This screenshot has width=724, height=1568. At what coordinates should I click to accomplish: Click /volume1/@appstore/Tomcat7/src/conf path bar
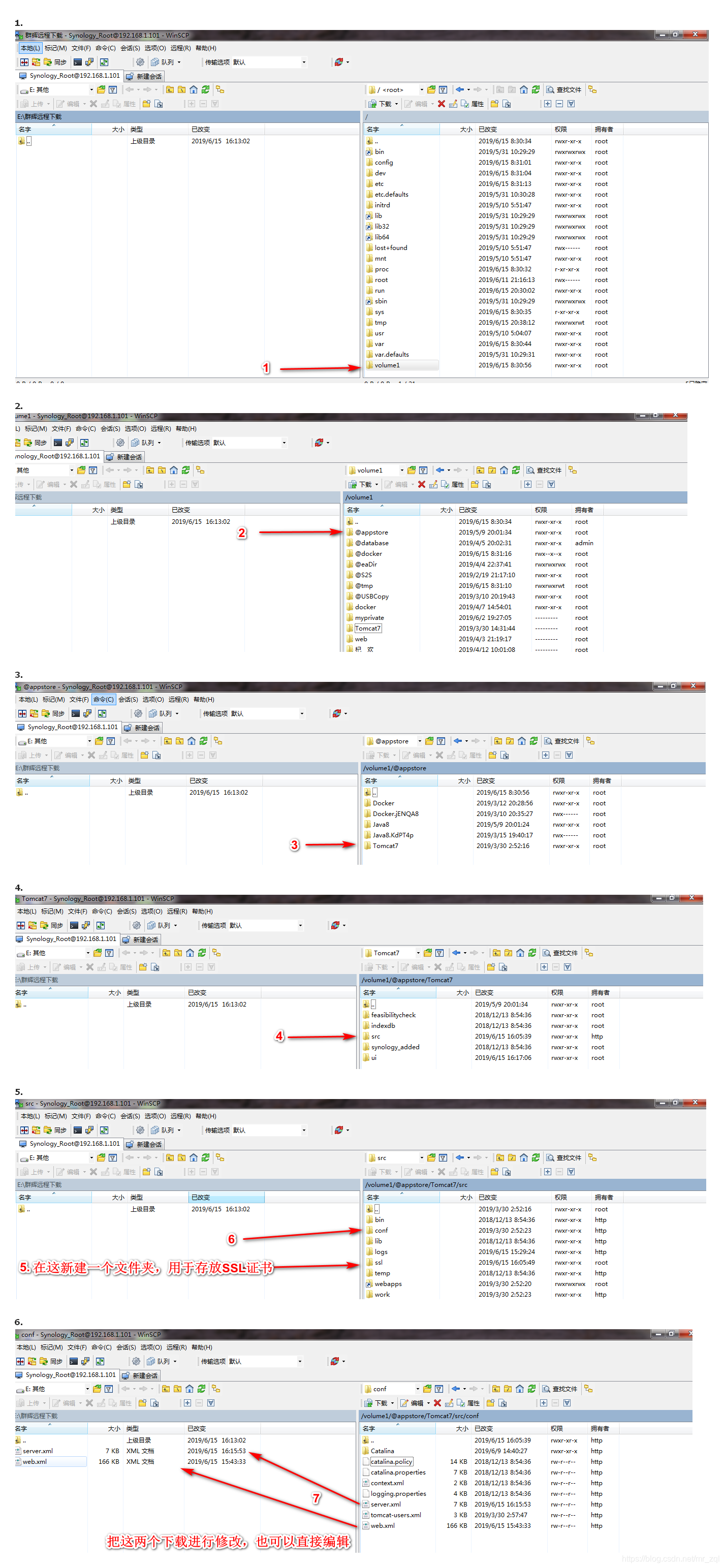(526, 1416)
